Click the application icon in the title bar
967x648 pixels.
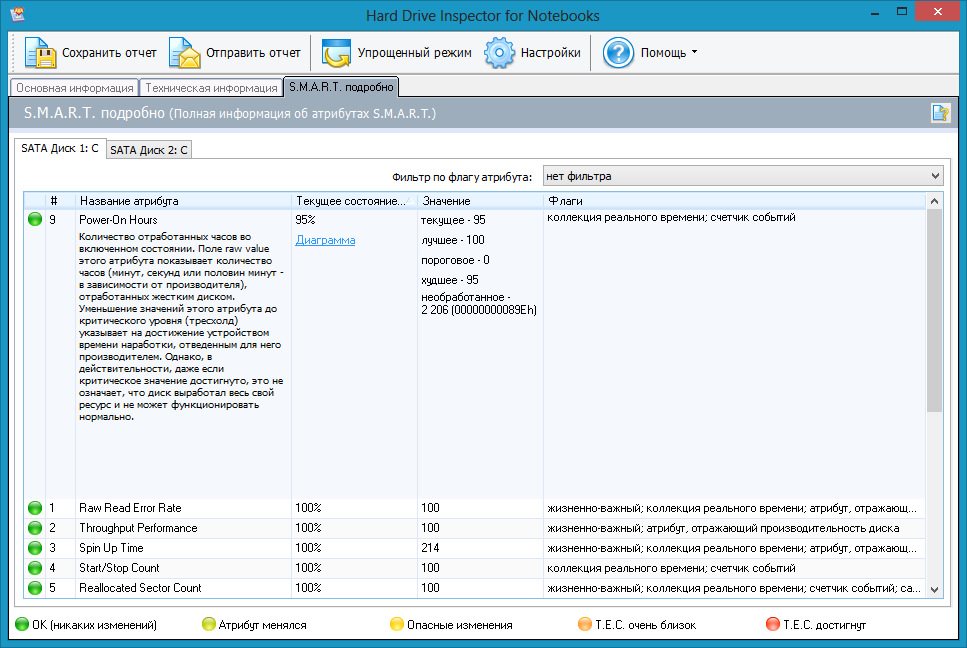tap(16, 15)
